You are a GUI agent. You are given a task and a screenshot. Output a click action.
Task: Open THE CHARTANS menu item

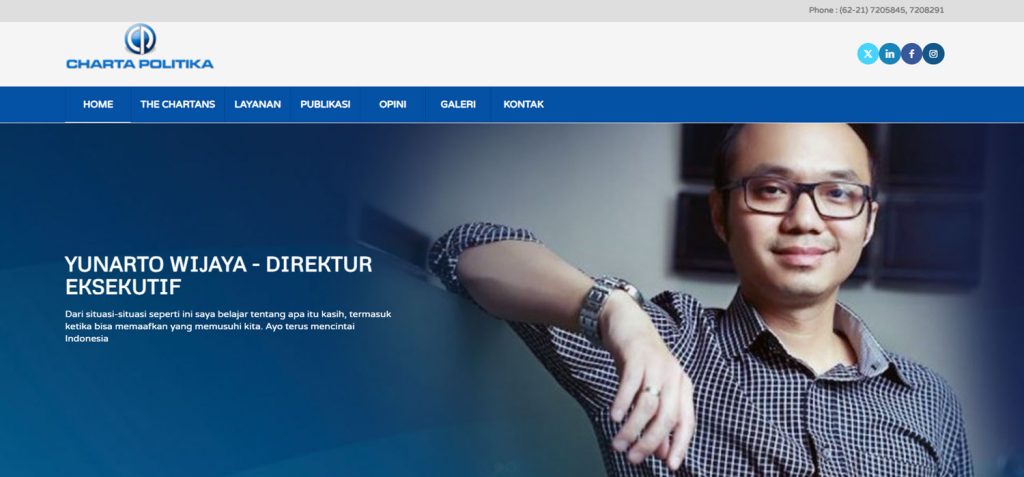[178, 105]
